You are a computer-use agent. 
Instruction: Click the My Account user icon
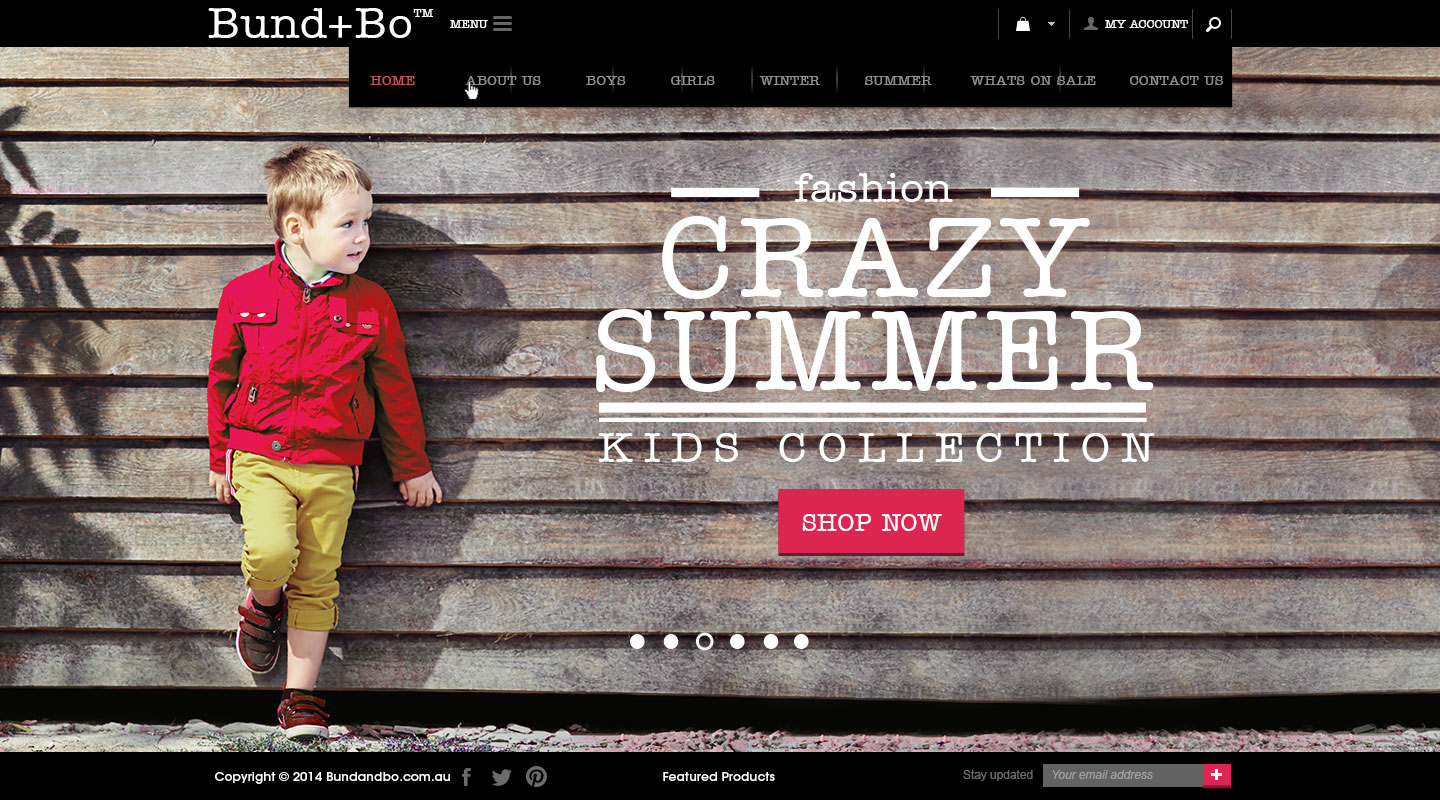tap(1091, 24)
